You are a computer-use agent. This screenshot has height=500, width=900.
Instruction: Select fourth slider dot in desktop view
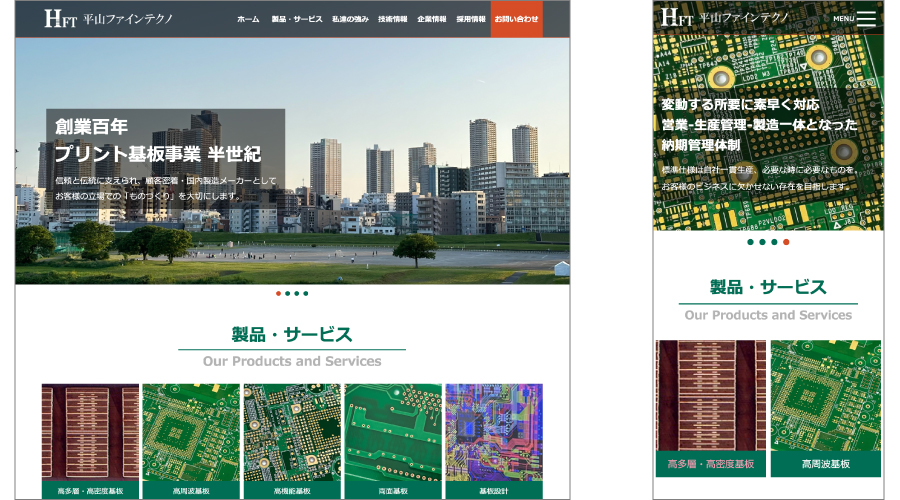[306, 293]
